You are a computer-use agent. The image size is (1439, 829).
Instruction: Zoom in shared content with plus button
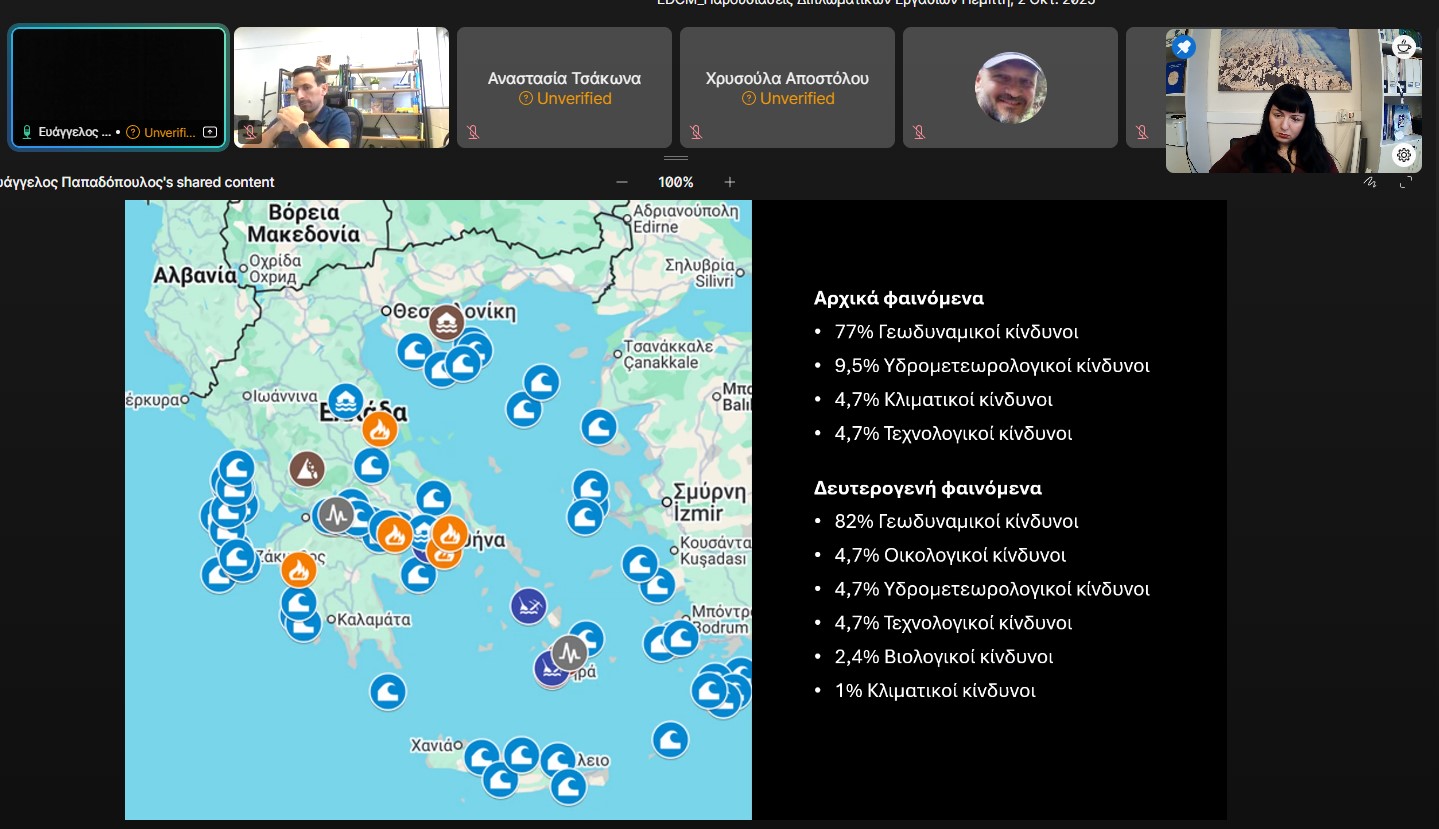[730, 182]
